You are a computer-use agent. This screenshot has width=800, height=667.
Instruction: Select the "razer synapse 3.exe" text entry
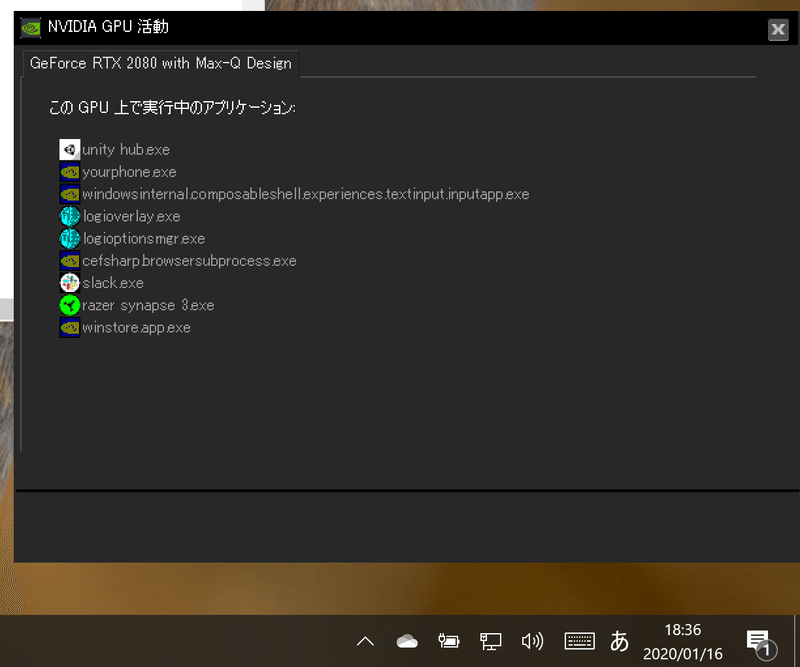coord(148,305)
